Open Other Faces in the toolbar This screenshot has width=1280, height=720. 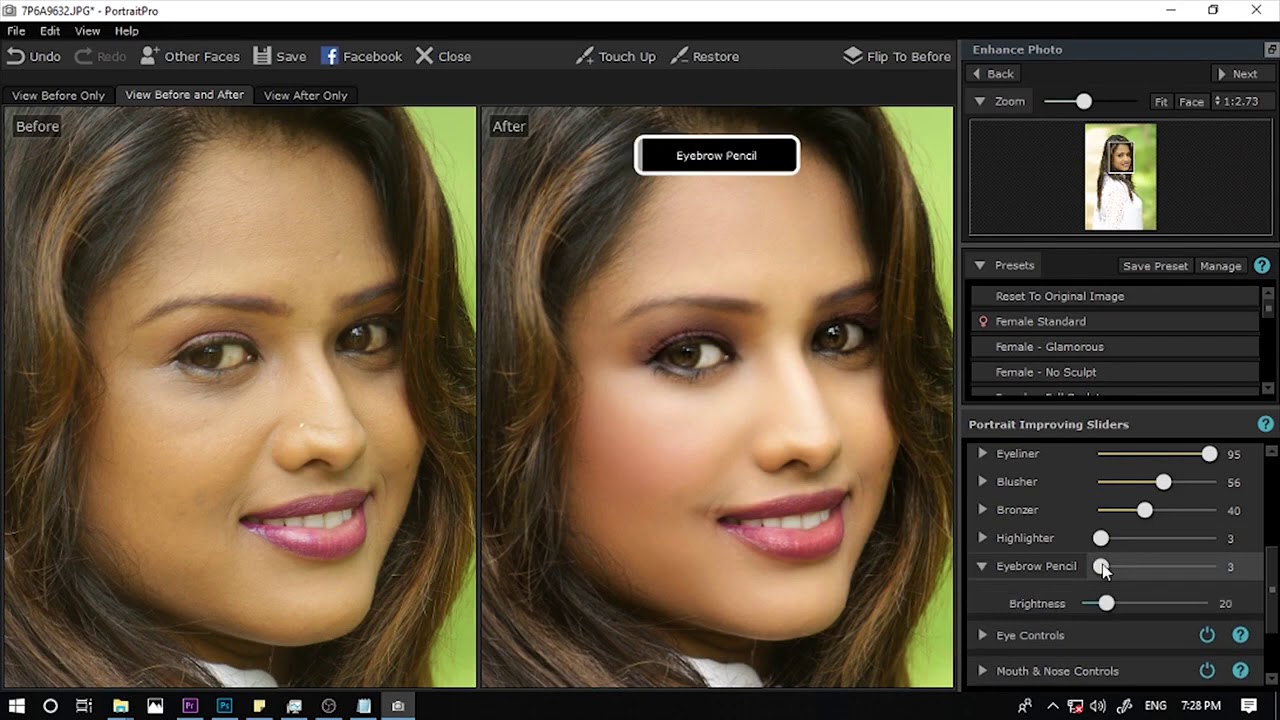[190, 56]
